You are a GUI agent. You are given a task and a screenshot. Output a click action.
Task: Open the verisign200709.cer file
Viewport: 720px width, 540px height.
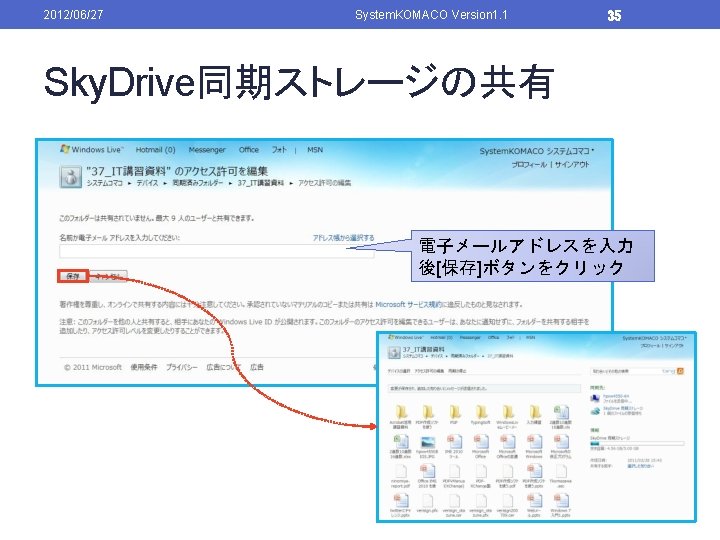pyautogui.click(x=507, y=505)
